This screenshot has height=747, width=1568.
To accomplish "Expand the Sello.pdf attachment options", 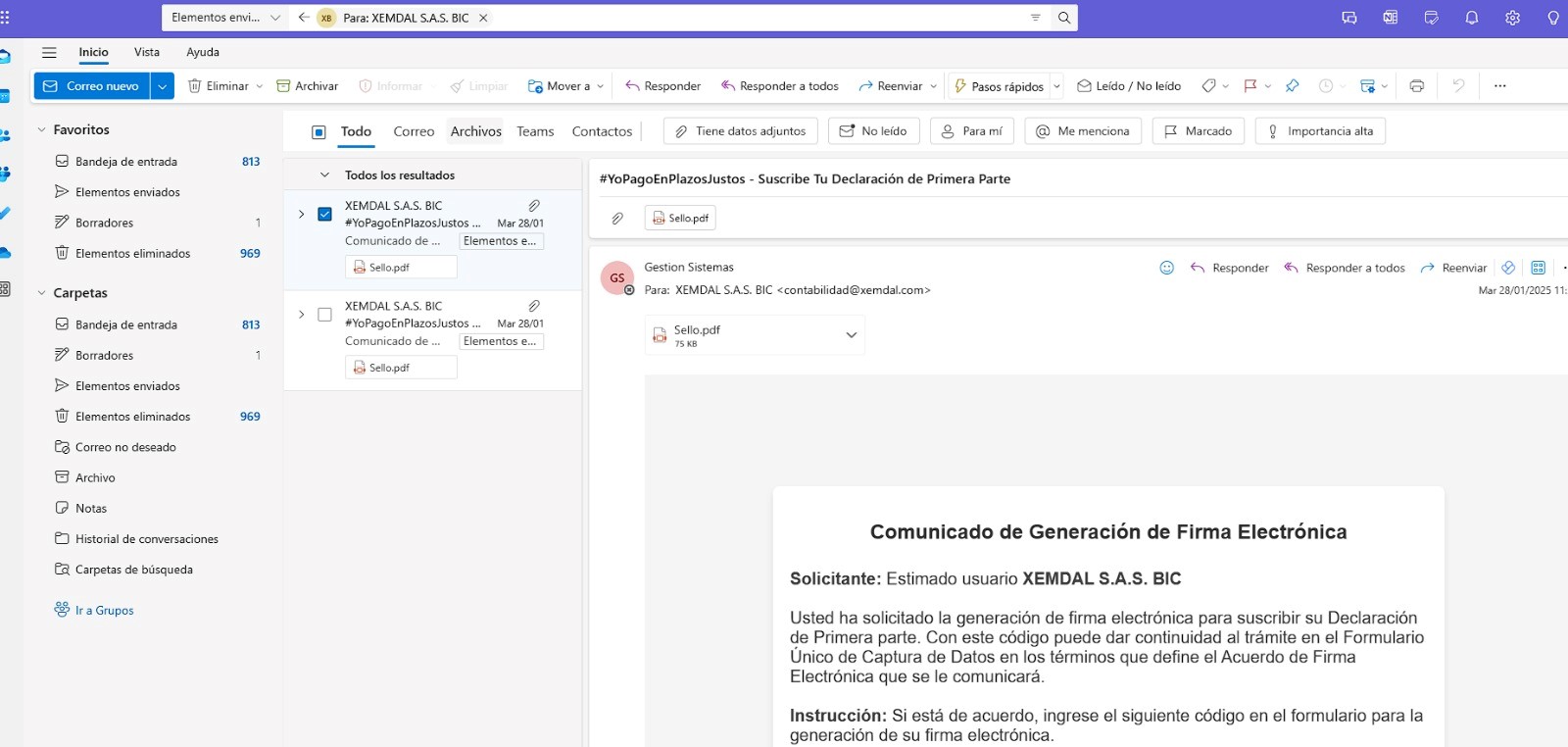I will [x=851, y=335].
